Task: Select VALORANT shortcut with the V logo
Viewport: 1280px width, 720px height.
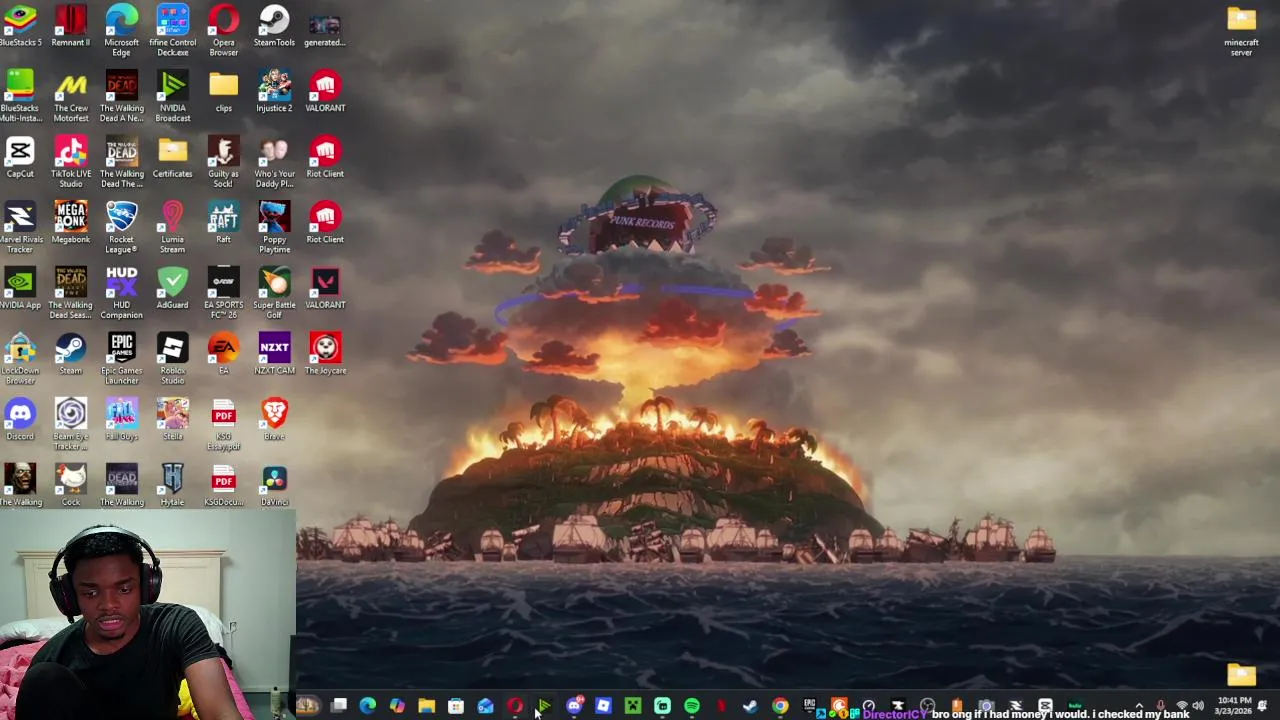Action: (325, 289)
